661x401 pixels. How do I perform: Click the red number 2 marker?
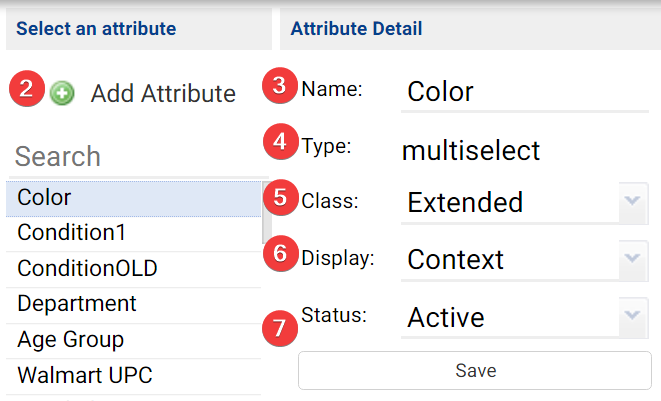coord(27,90)
